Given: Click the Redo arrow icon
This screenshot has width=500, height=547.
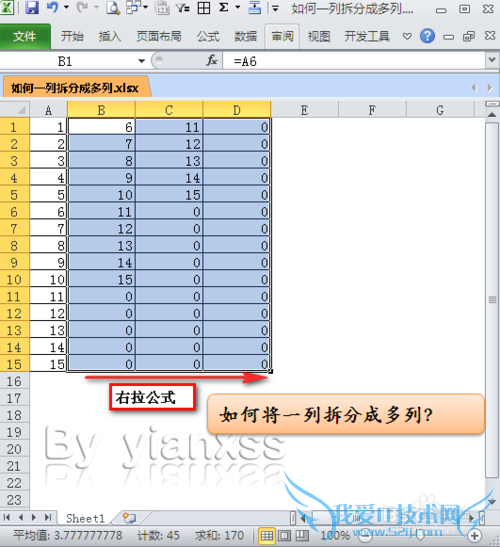Looking at the screenshot, I should [x=82, y=7].
